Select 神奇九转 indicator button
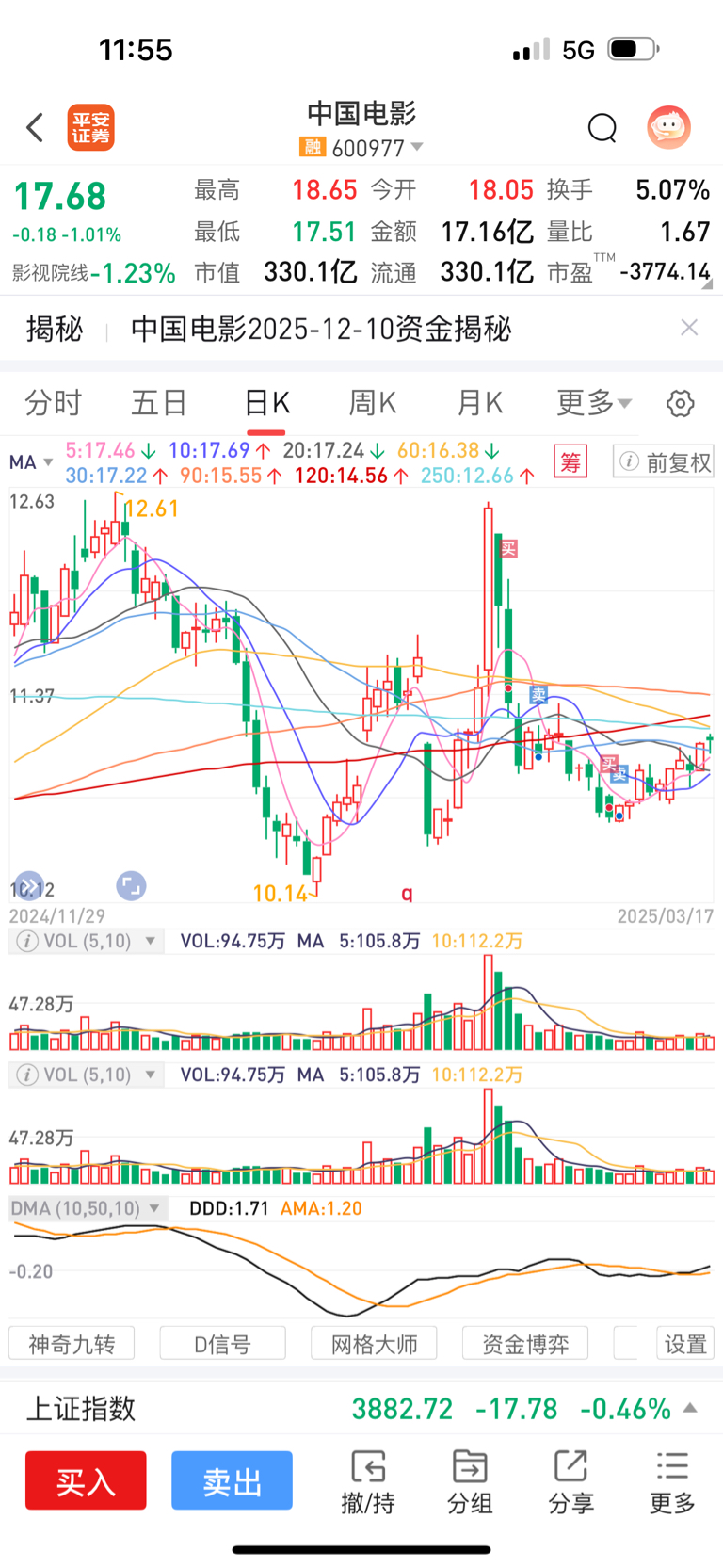This screenshot has width=723, height=1568. (72, 1344)
